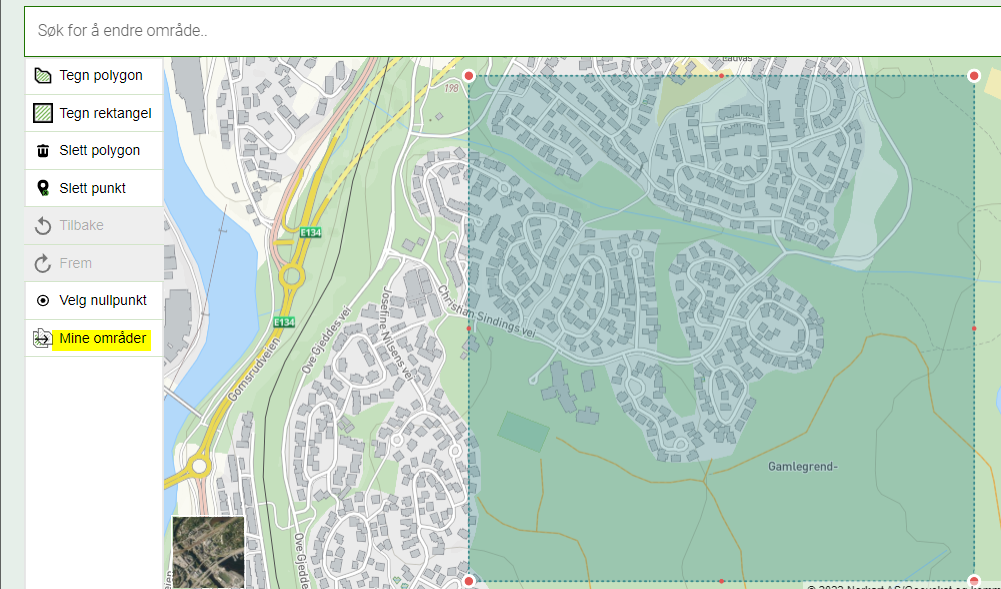Click the highlighted Mine områder label

(103, 338)
